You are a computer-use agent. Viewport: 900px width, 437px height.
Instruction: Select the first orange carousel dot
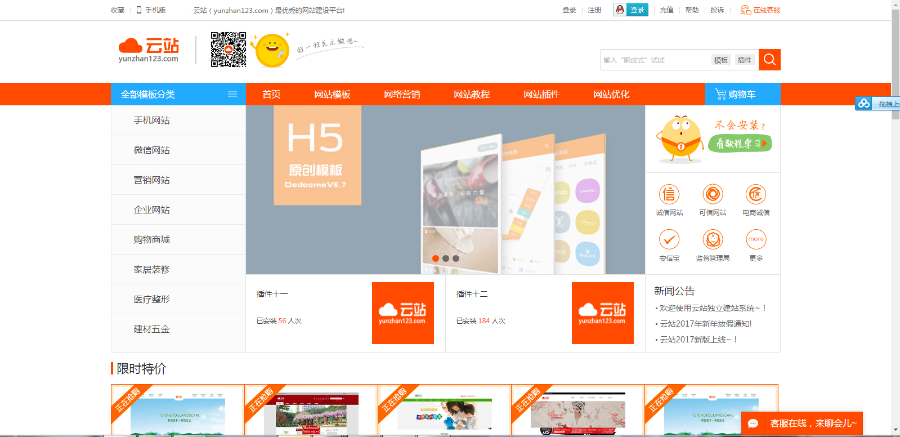[436, 258]
